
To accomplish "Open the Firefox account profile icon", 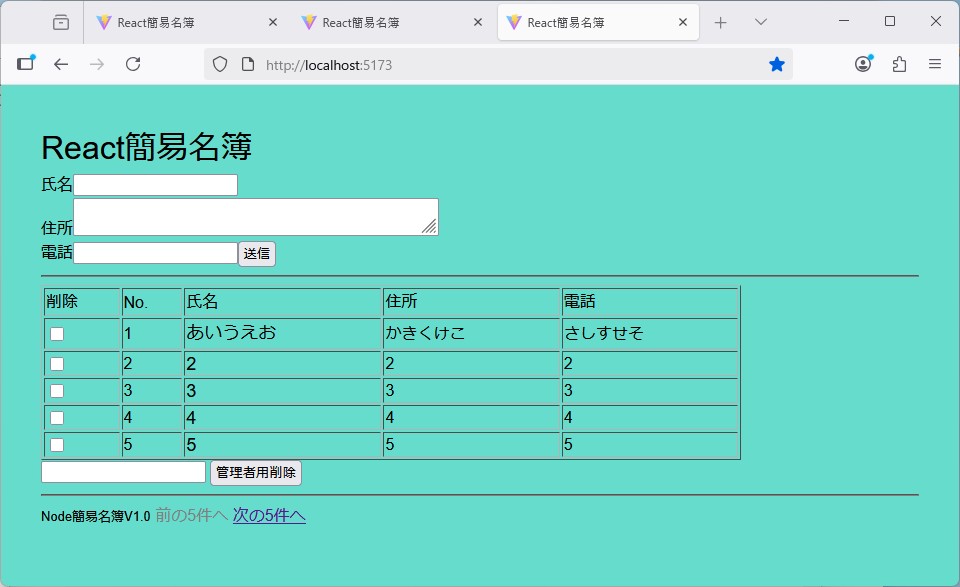I will click(x=863, y=64).
